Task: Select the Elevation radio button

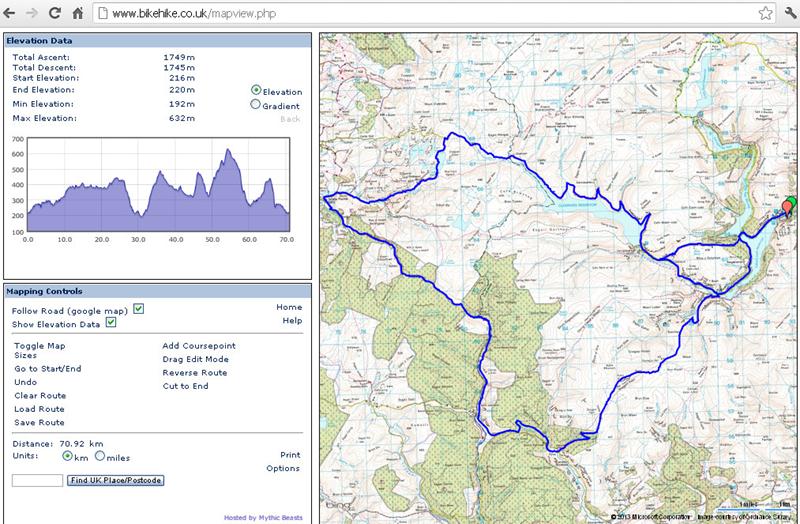Action: [x=256, y=90]
